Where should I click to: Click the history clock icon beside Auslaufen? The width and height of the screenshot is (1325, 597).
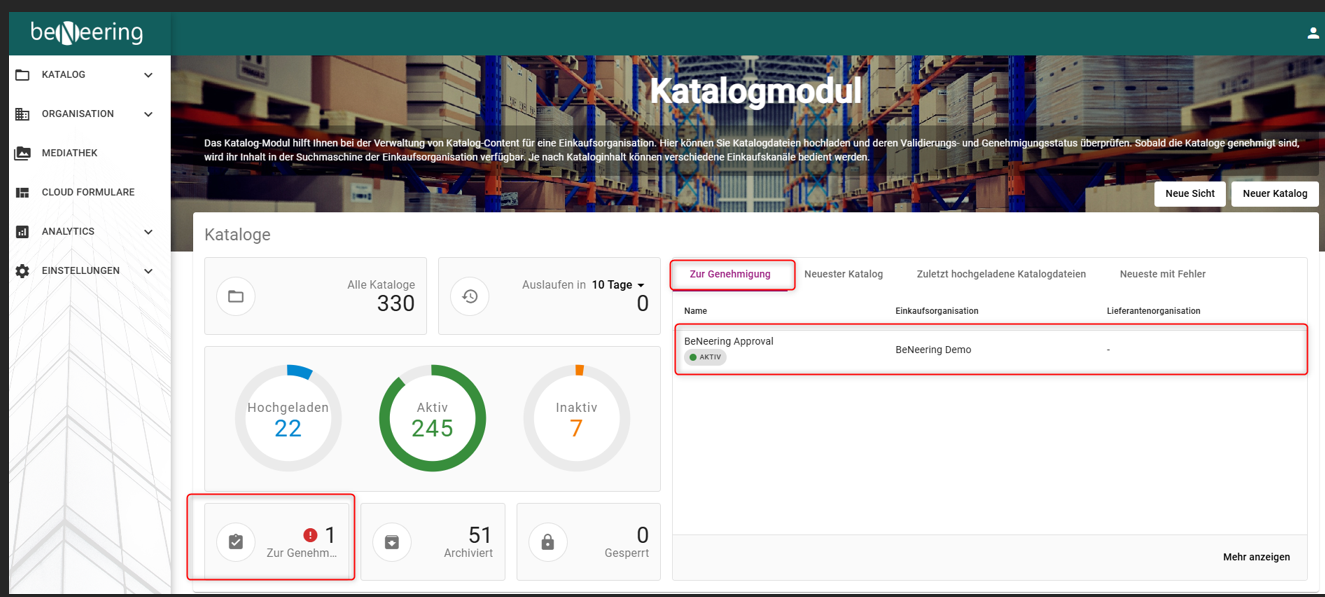click(470, 296)
